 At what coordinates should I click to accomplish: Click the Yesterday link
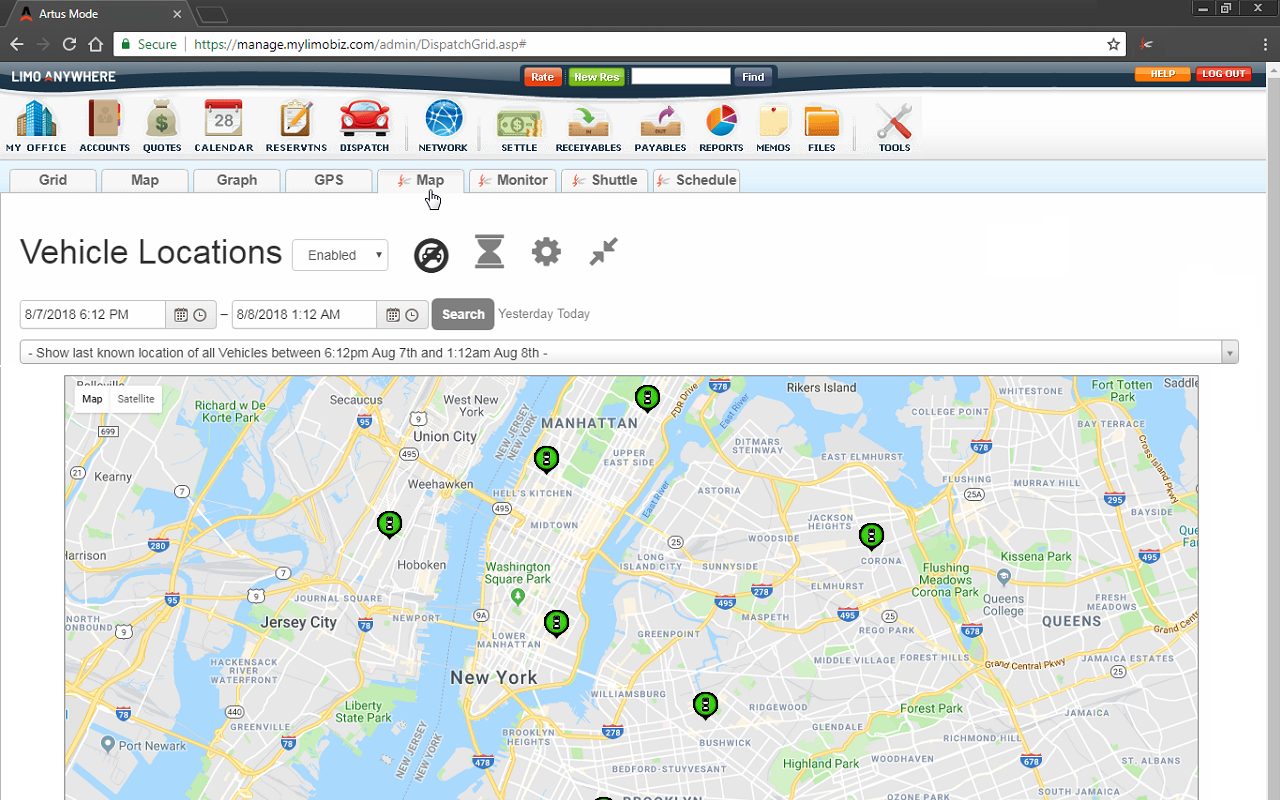(526, 314)
